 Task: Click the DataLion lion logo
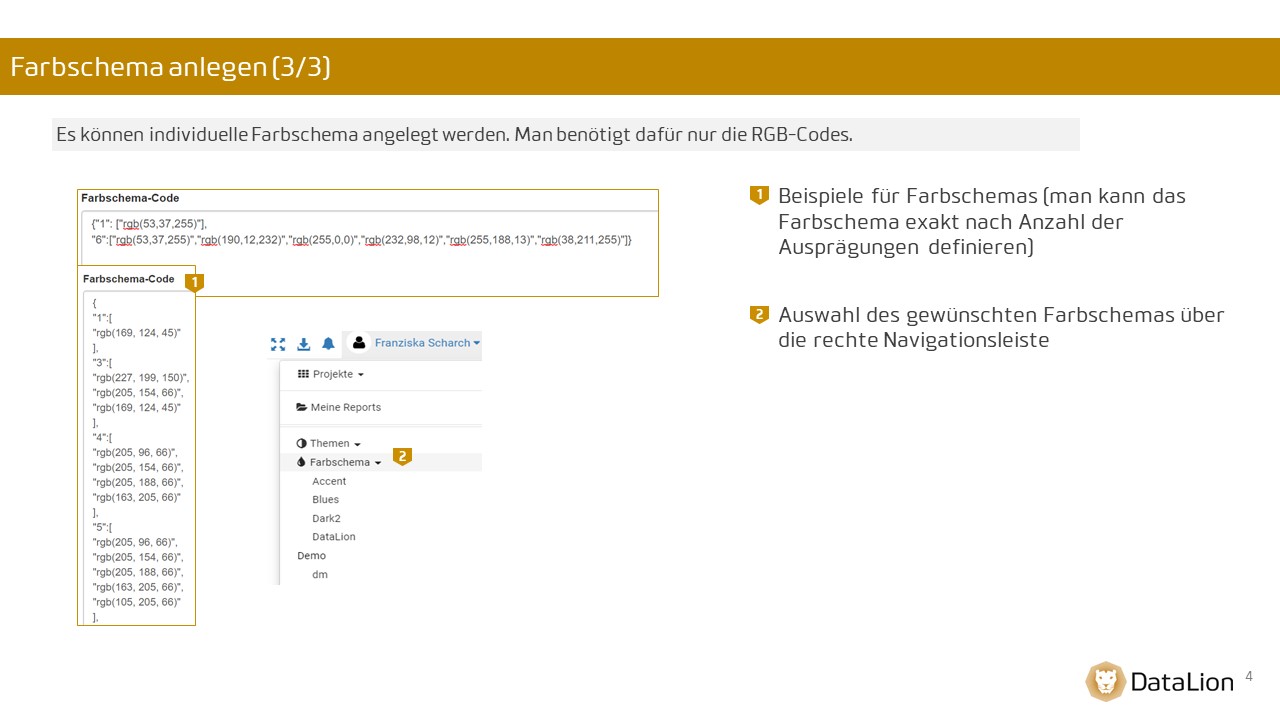1105,682
